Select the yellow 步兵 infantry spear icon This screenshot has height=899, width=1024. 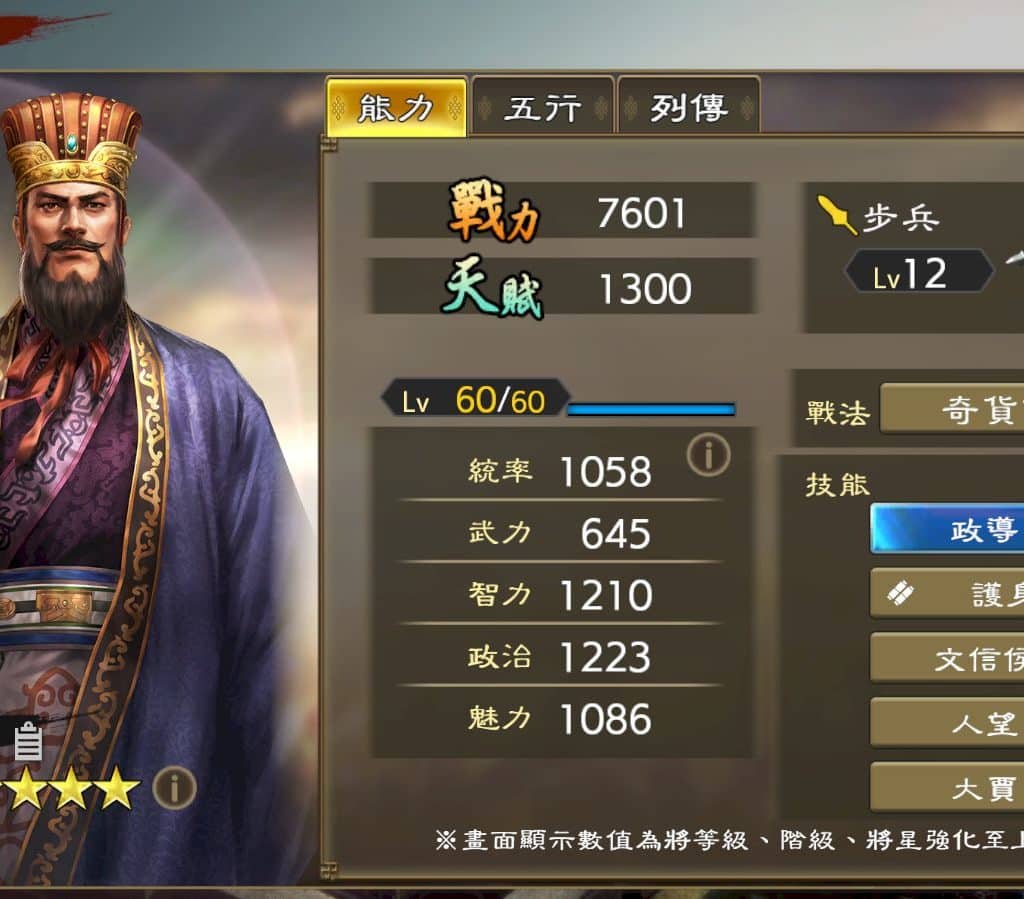click(837, 213)
